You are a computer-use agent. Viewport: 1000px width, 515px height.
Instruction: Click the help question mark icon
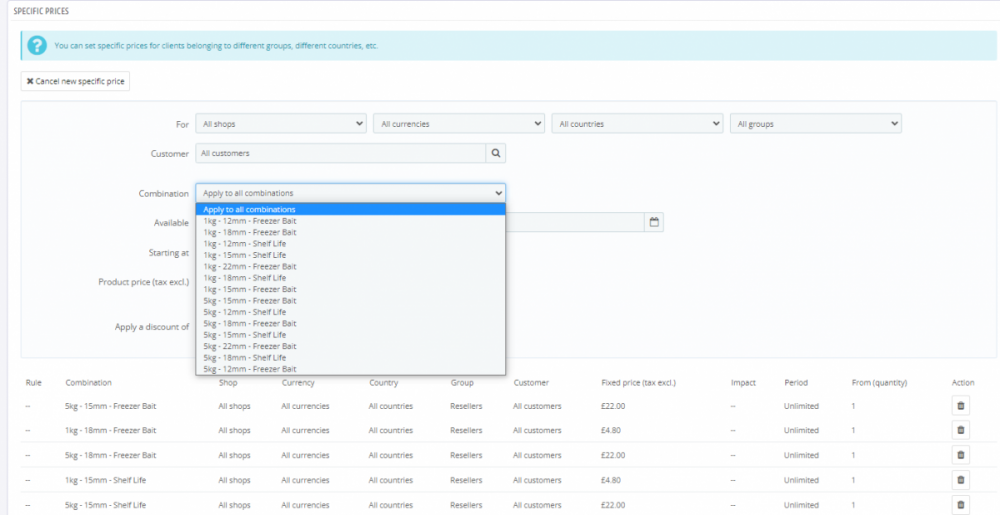click(x=37, y=45)
